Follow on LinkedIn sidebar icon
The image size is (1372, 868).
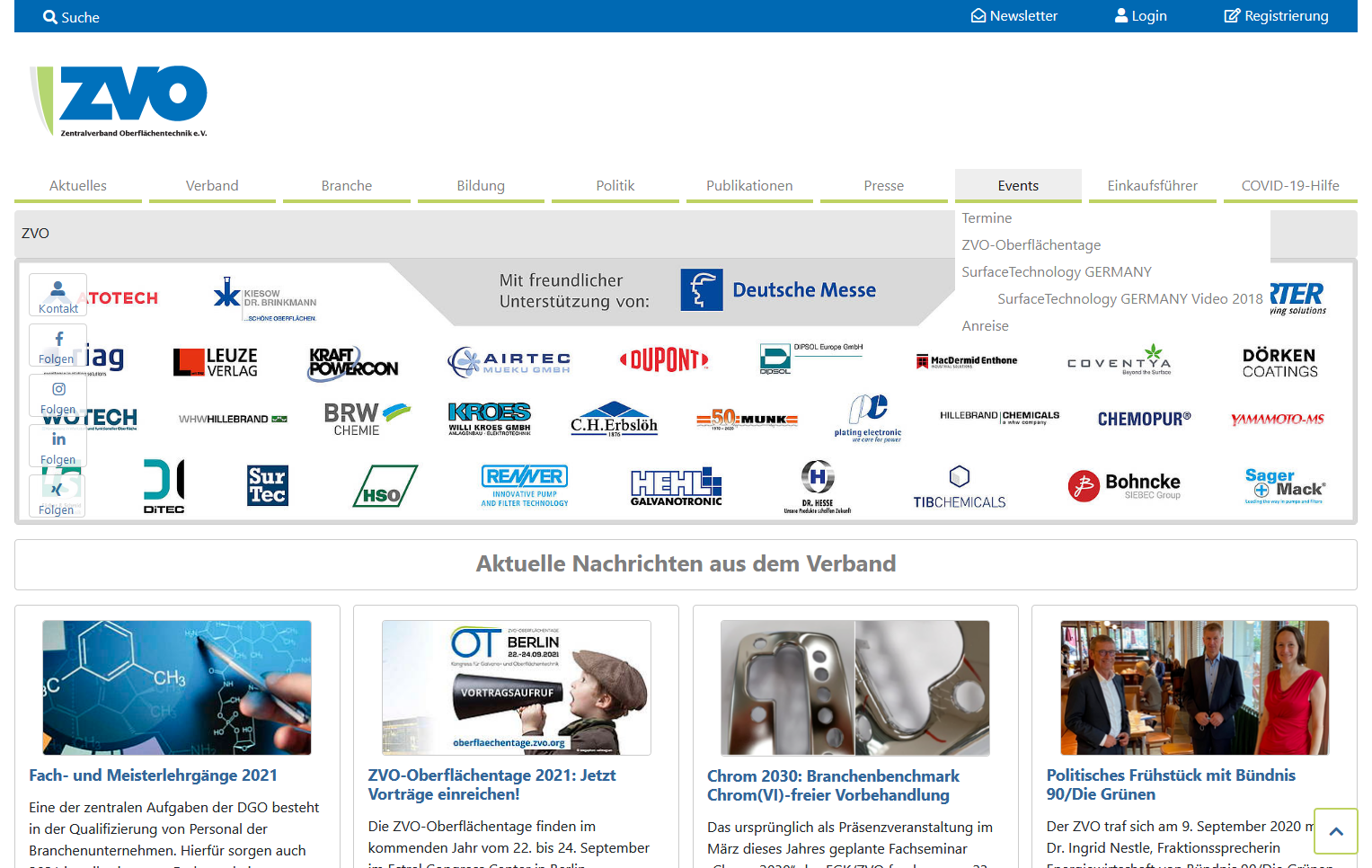tap(58, 446)
